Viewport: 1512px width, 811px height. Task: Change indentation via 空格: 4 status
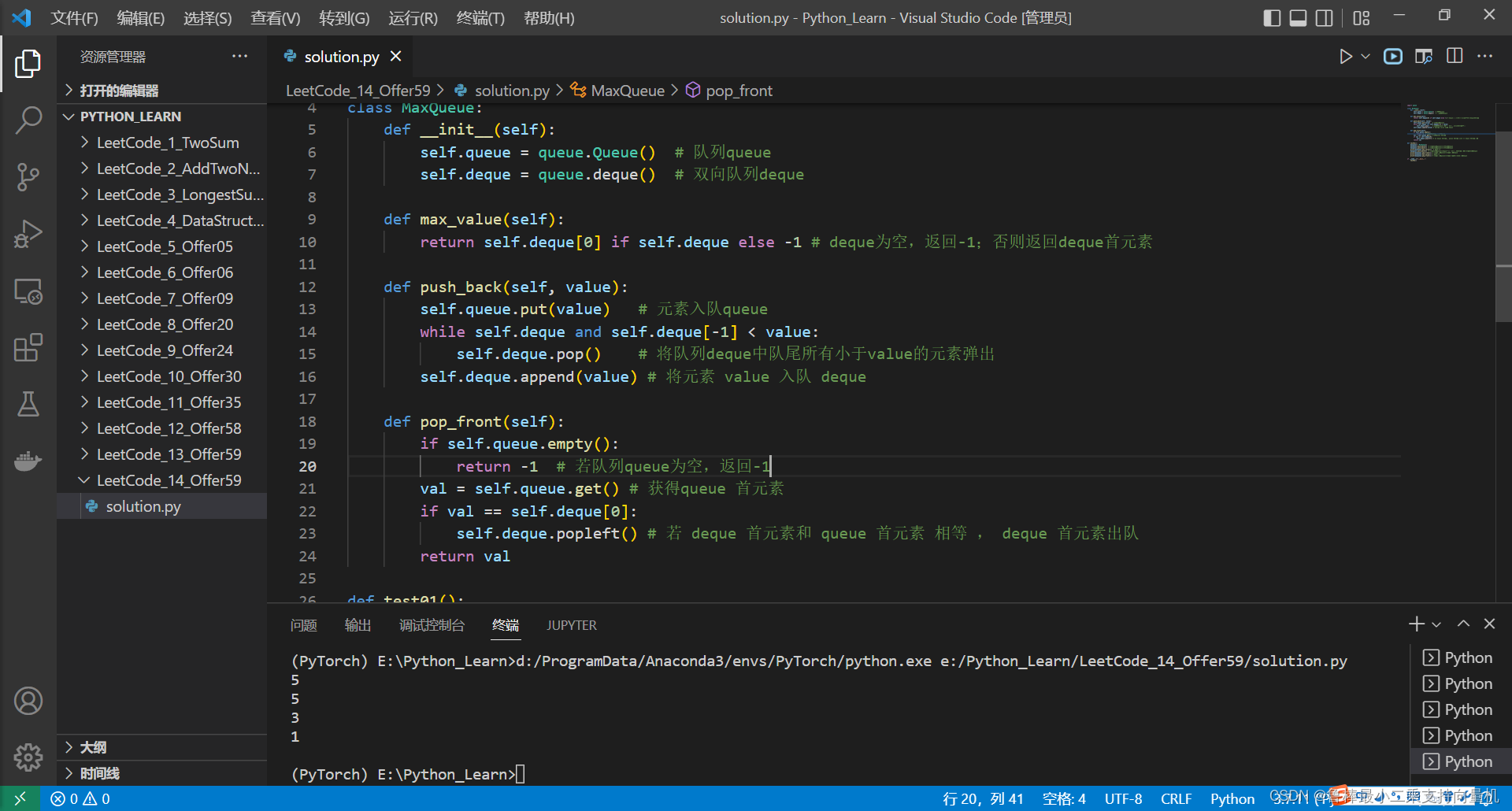(x=1064, y=798)
